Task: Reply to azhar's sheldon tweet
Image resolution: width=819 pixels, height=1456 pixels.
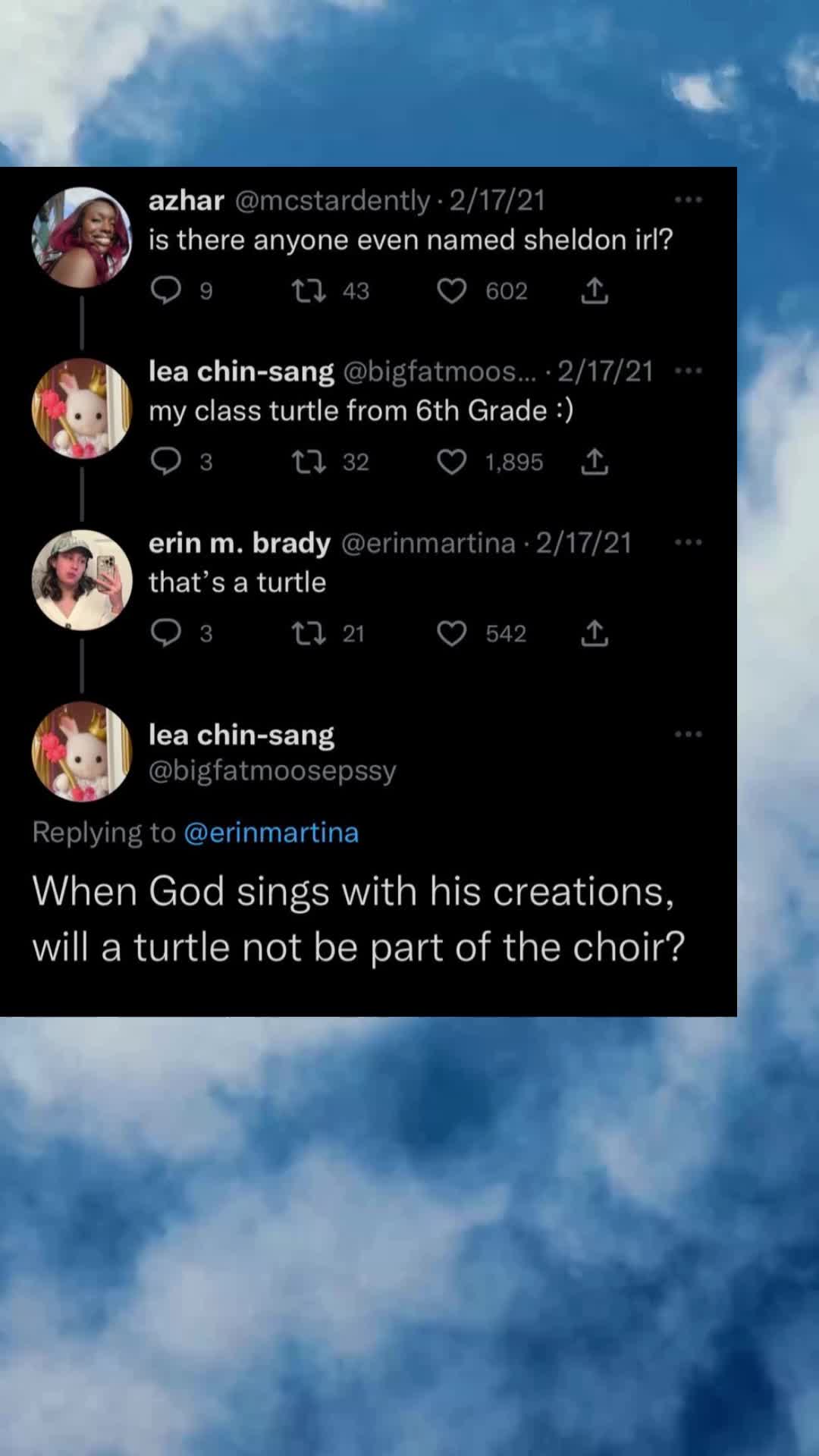Action: click(166, 290)
